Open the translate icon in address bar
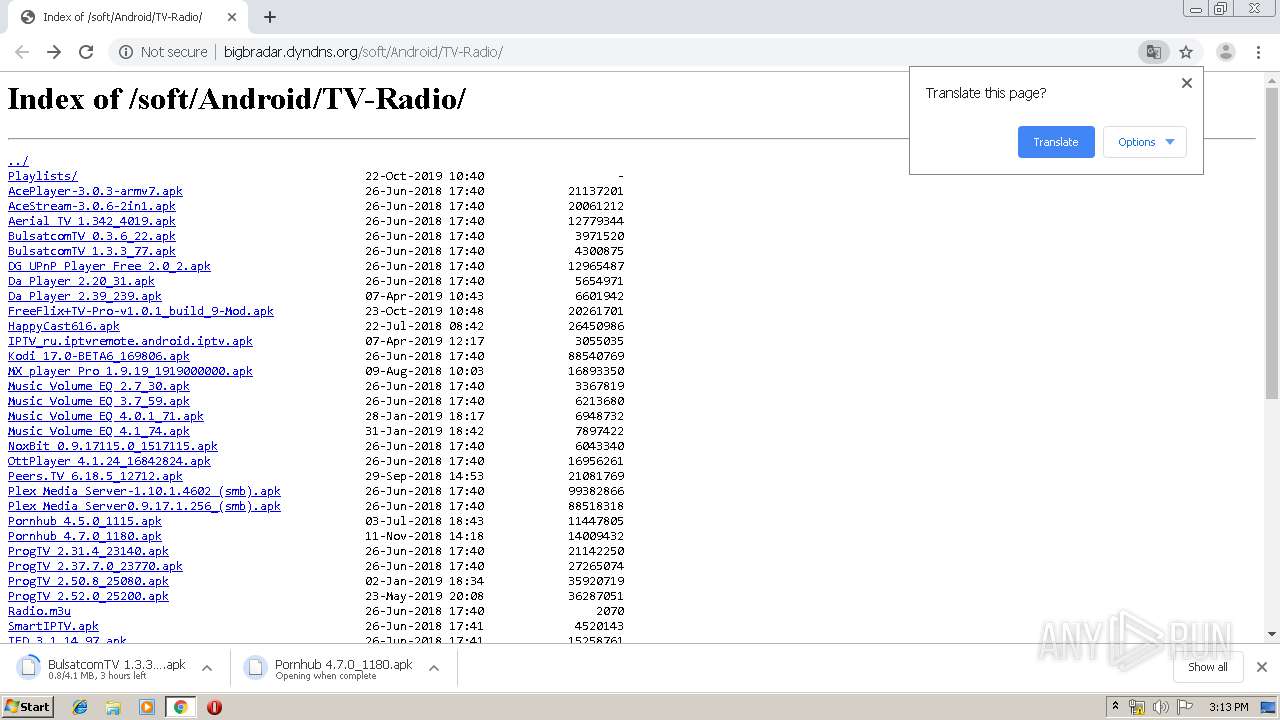 pos(1154,52)
